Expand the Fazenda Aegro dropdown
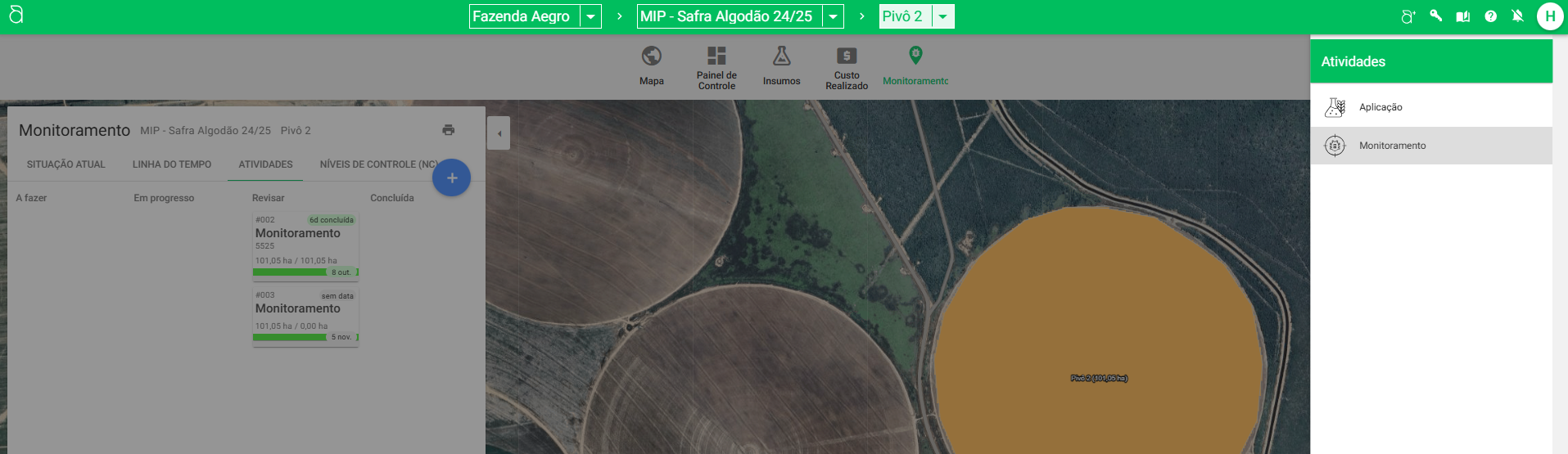This screenshot has height=454, width=1568. tap(590, 16)
